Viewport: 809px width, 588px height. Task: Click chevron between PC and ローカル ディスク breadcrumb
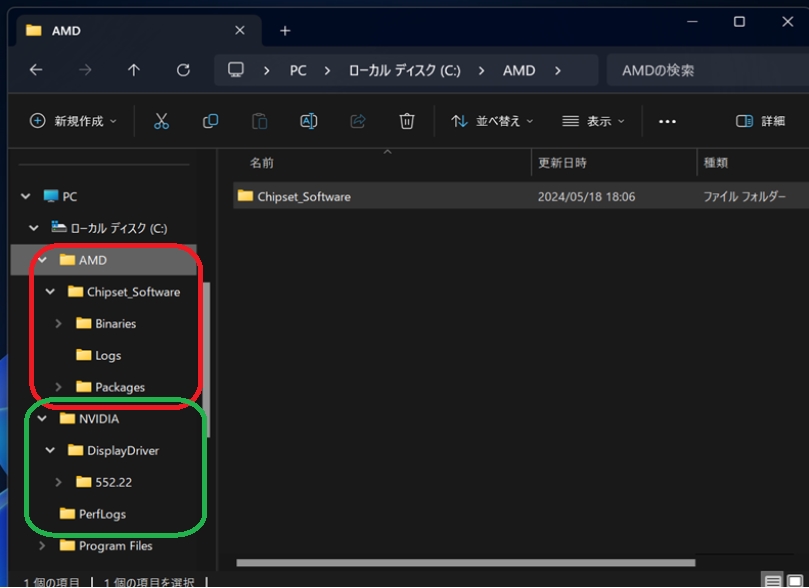(327, 70)
